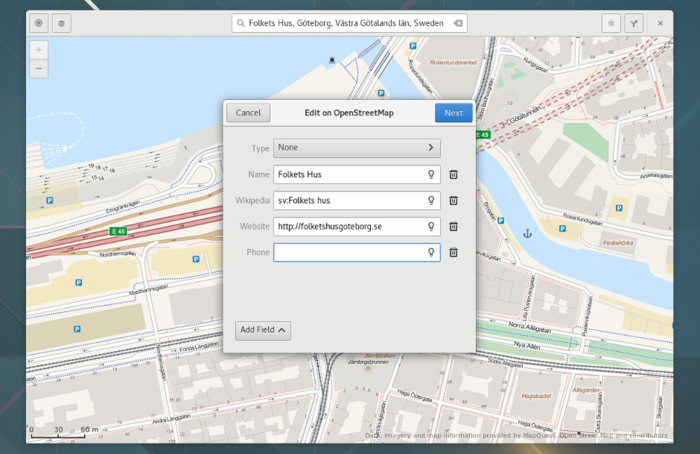
Task: Open the map layers menu
Action: pos(62,22)
